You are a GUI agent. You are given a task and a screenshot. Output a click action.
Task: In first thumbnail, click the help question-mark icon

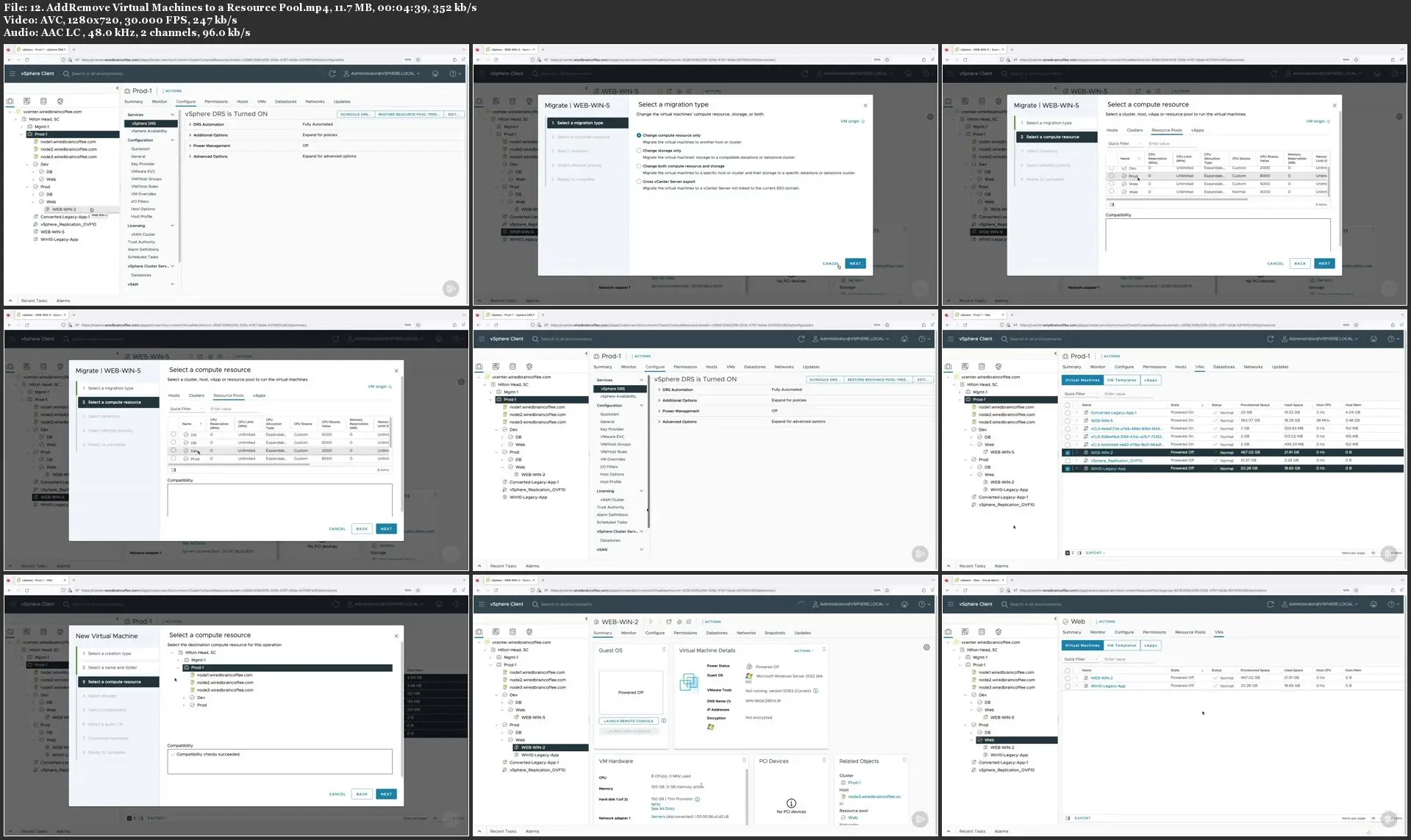[452, 73]
